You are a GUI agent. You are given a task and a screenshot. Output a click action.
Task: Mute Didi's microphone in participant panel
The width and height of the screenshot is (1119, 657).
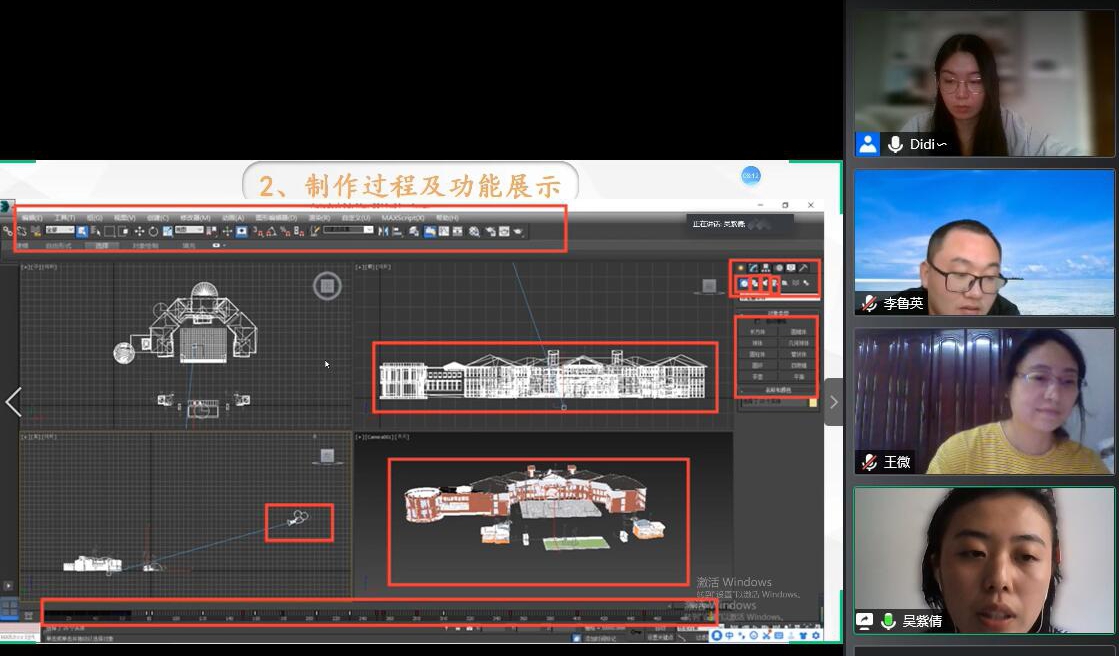pos(895,144)
